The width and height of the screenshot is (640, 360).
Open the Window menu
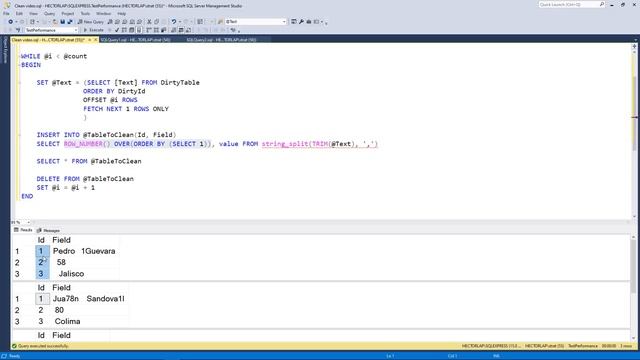point(104,13)
